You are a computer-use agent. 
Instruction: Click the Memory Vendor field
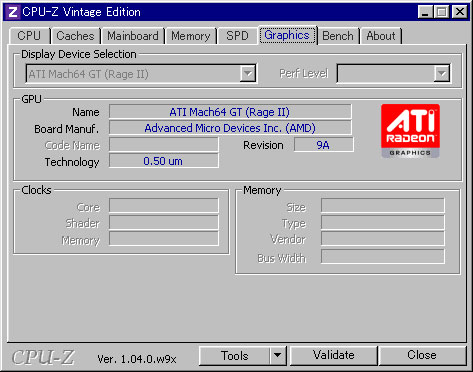point(383,239)
